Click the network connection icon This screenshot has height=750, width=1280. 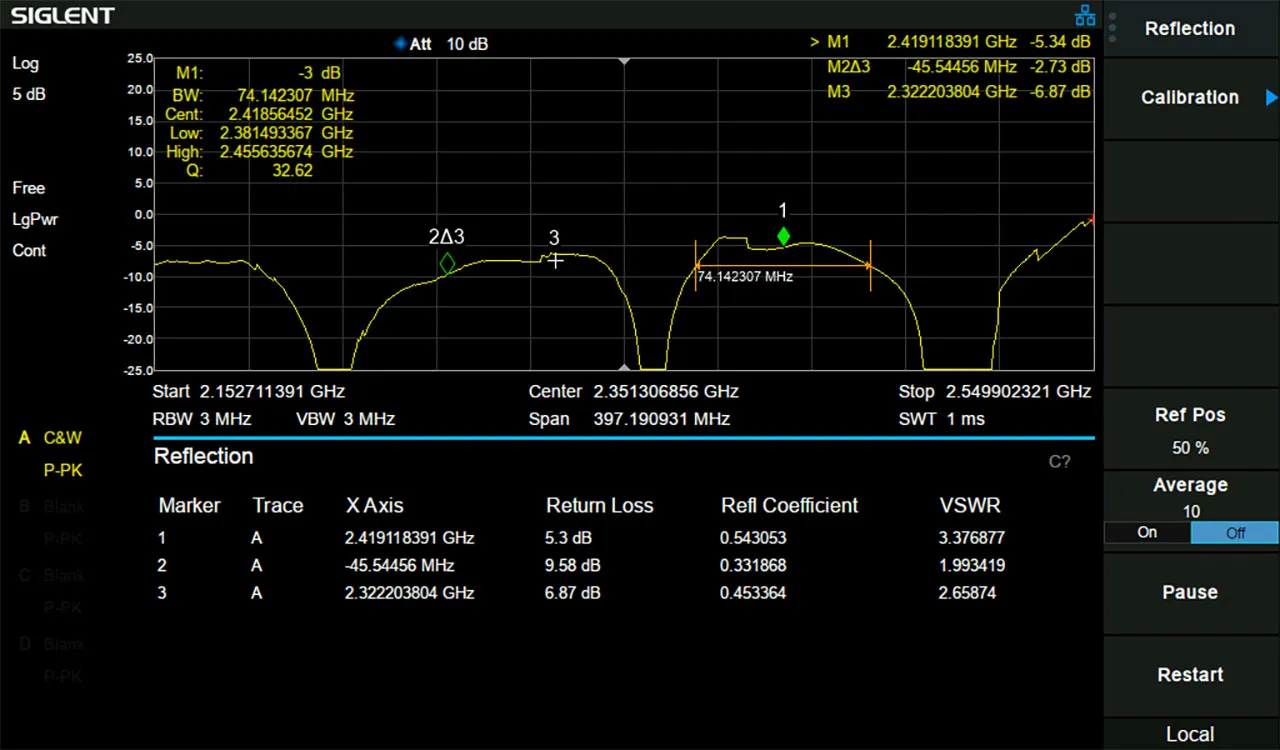tap(1084, 16)
